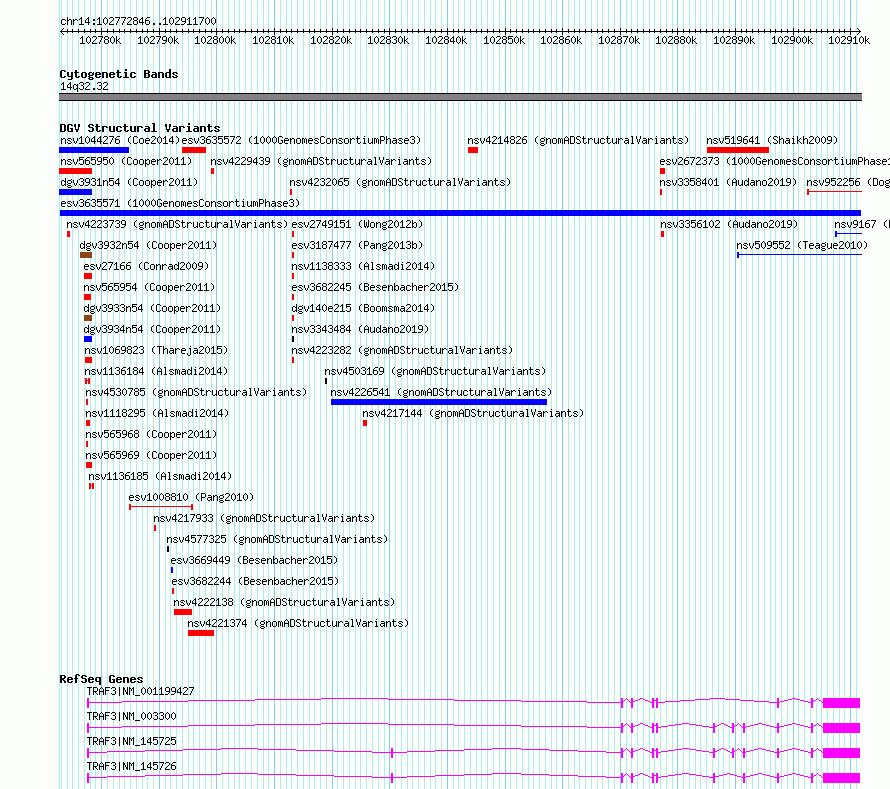This screenshot has width=890, height=789.
Task: Open esv3682245 (Besenbacher2015) label
Action: click(x=375, y=287)
